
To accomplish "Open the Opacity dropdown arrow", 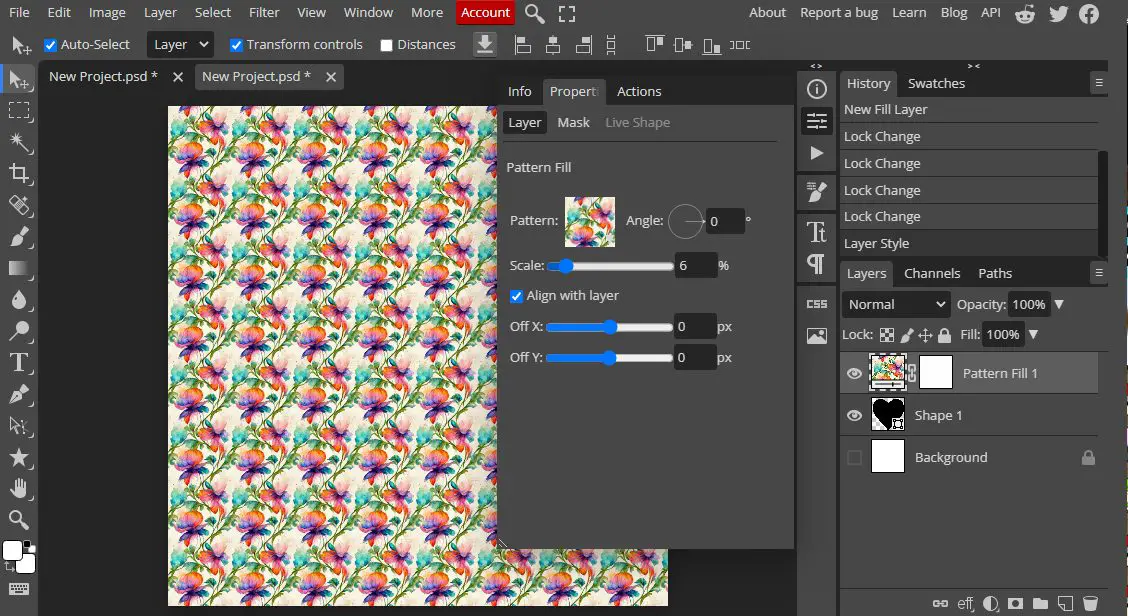I will [x=1058, y=304].
